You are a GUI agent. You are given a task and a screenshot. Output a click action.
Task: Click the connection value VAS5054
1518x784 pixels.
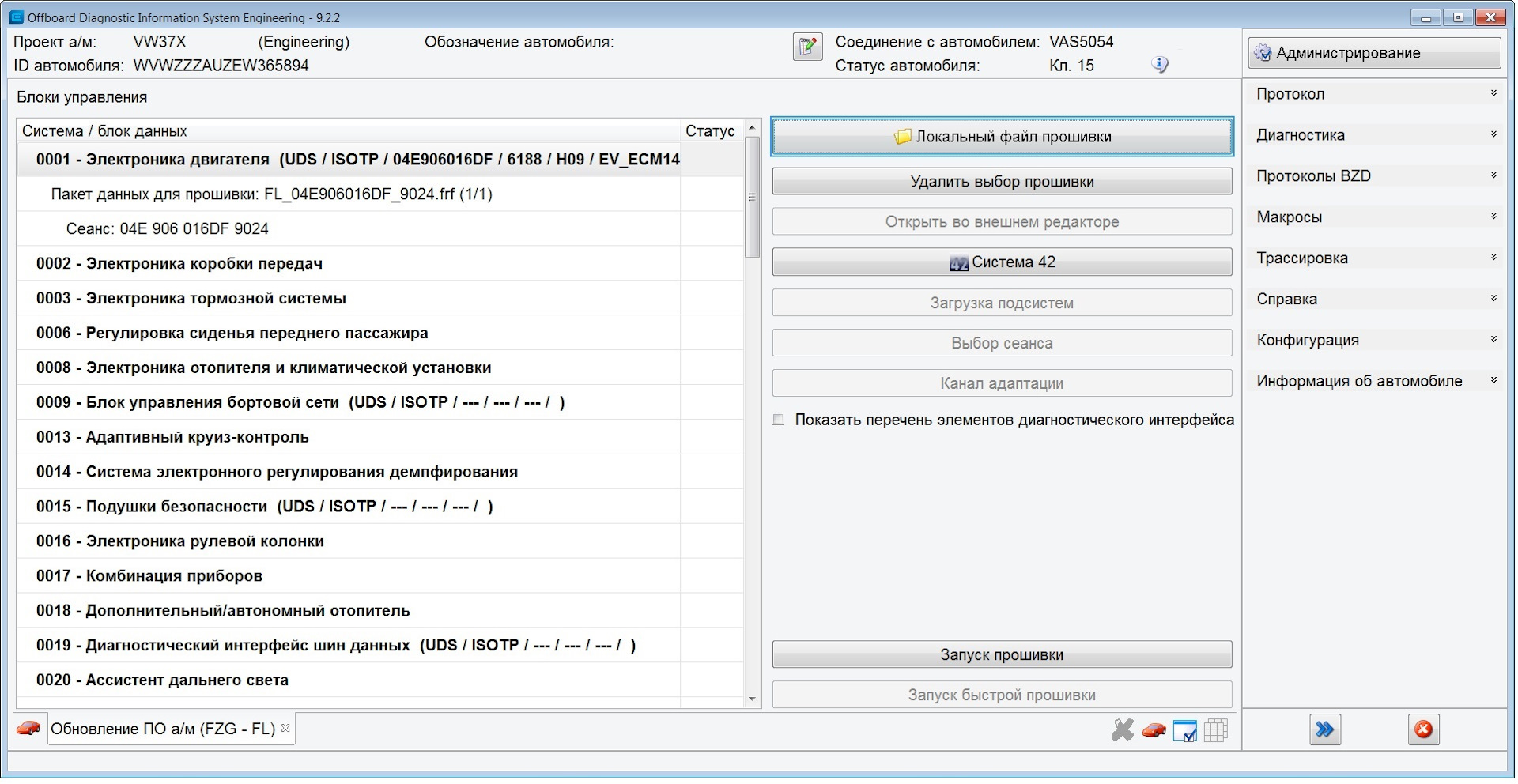click(x=1081, y=42)
